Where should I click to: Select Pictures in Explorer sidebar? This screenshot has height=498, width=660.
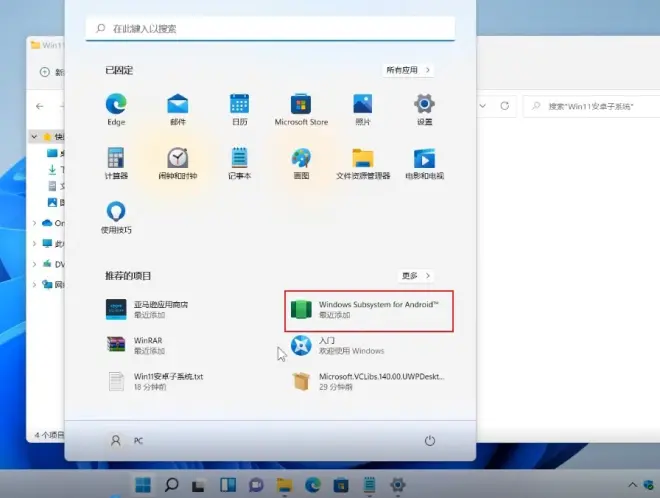(x=55, y=202)
